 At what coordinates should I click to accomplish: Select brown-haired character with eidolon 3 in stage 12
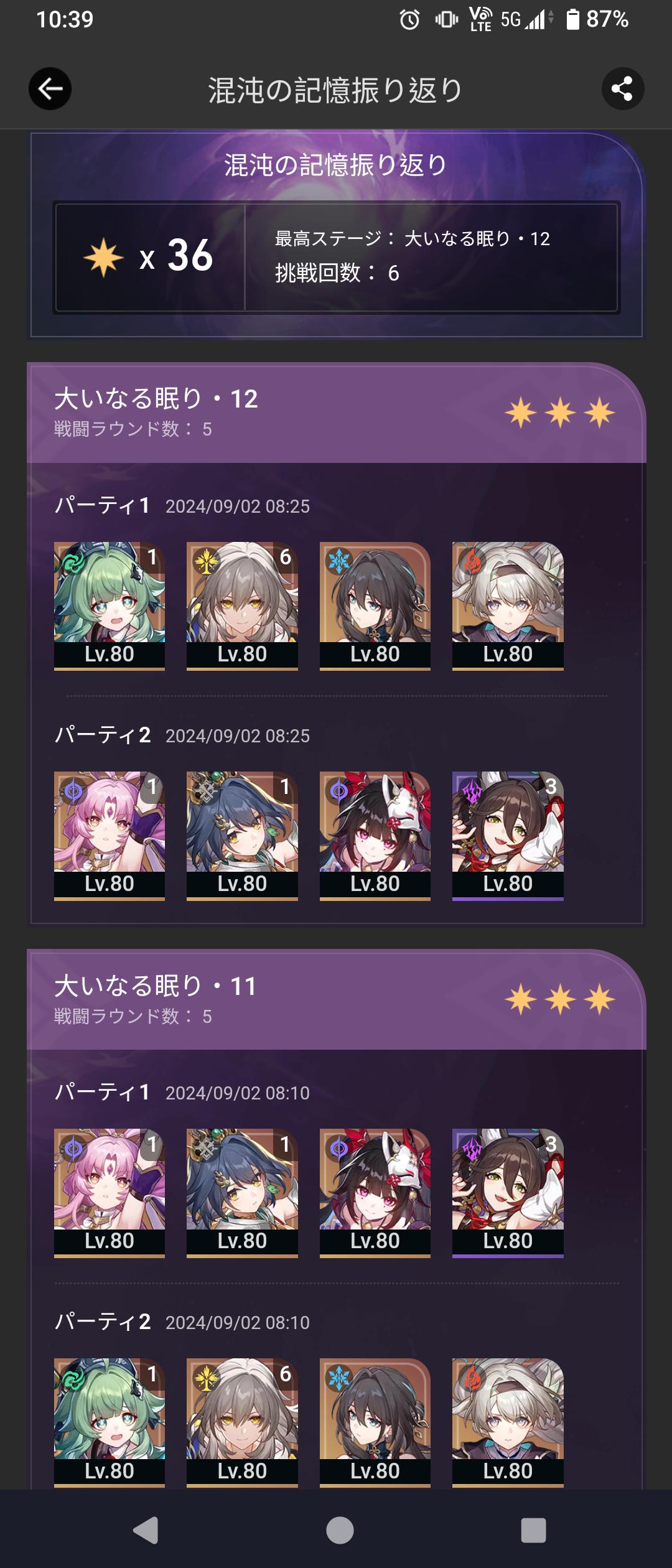pos(508,836)
